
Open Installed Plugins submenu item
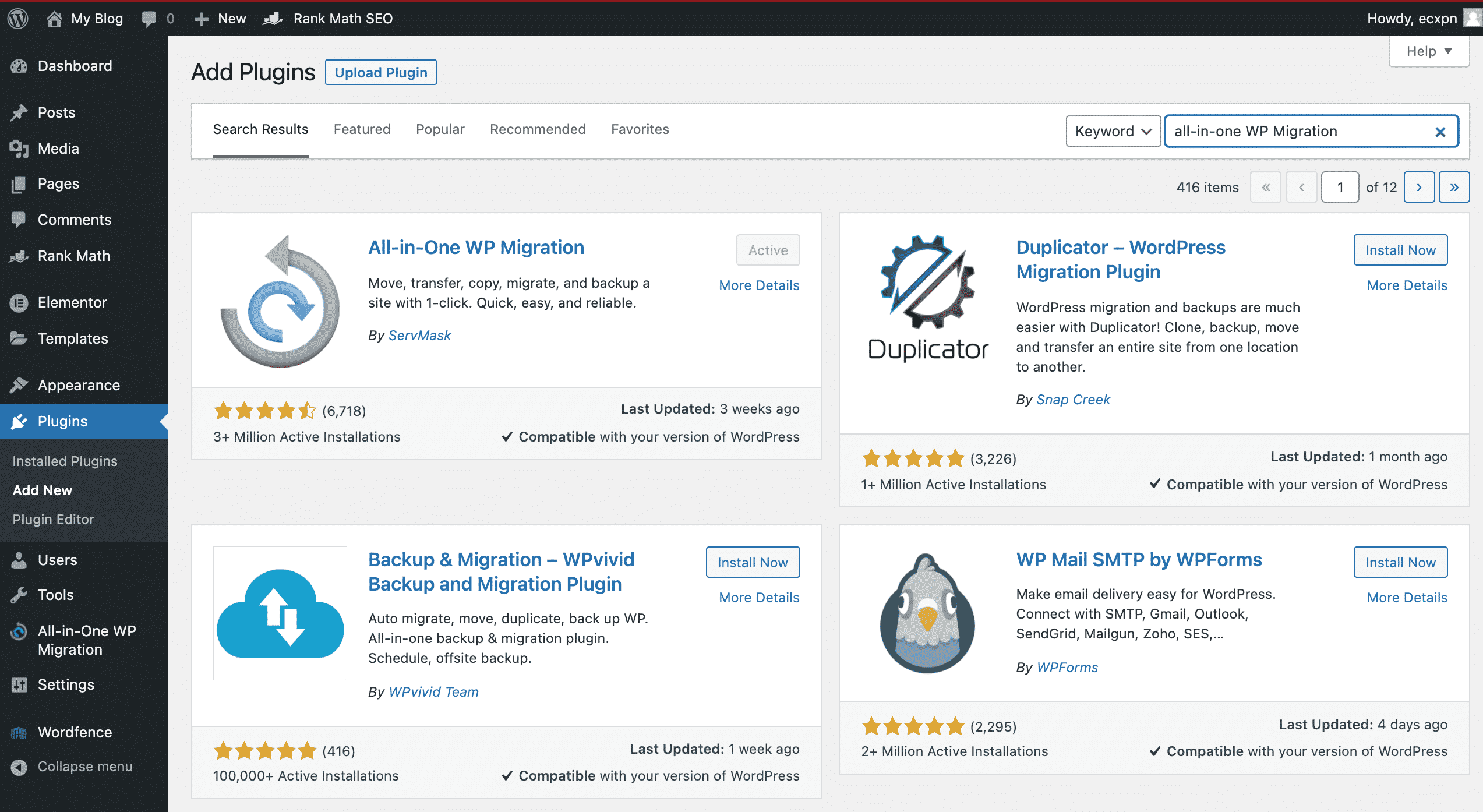coord(65,461)
